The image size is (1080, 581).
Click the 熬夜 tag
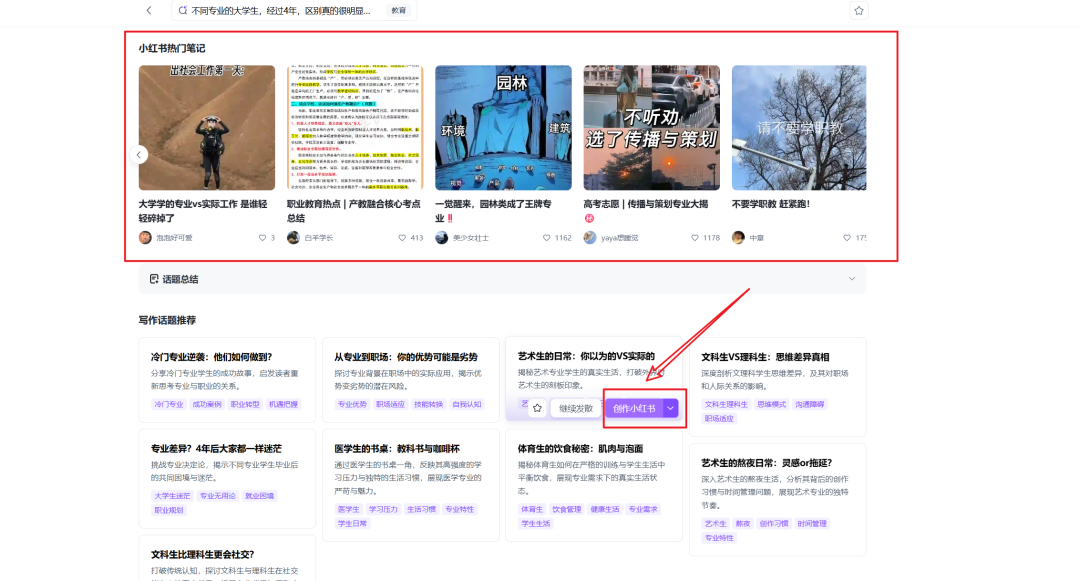[742, 523]
